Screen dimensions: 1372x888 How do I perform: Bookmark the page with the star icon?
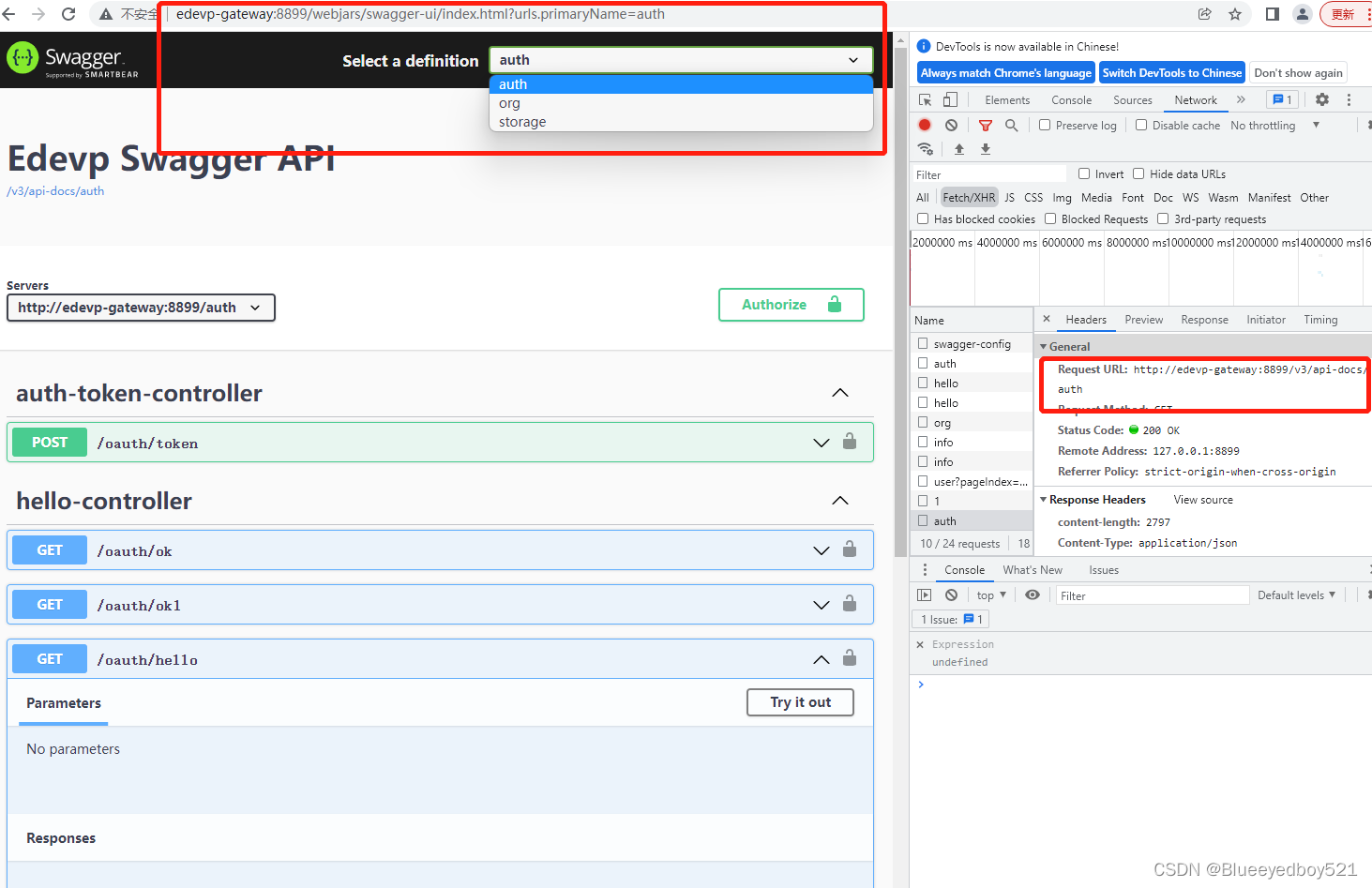1235,14
